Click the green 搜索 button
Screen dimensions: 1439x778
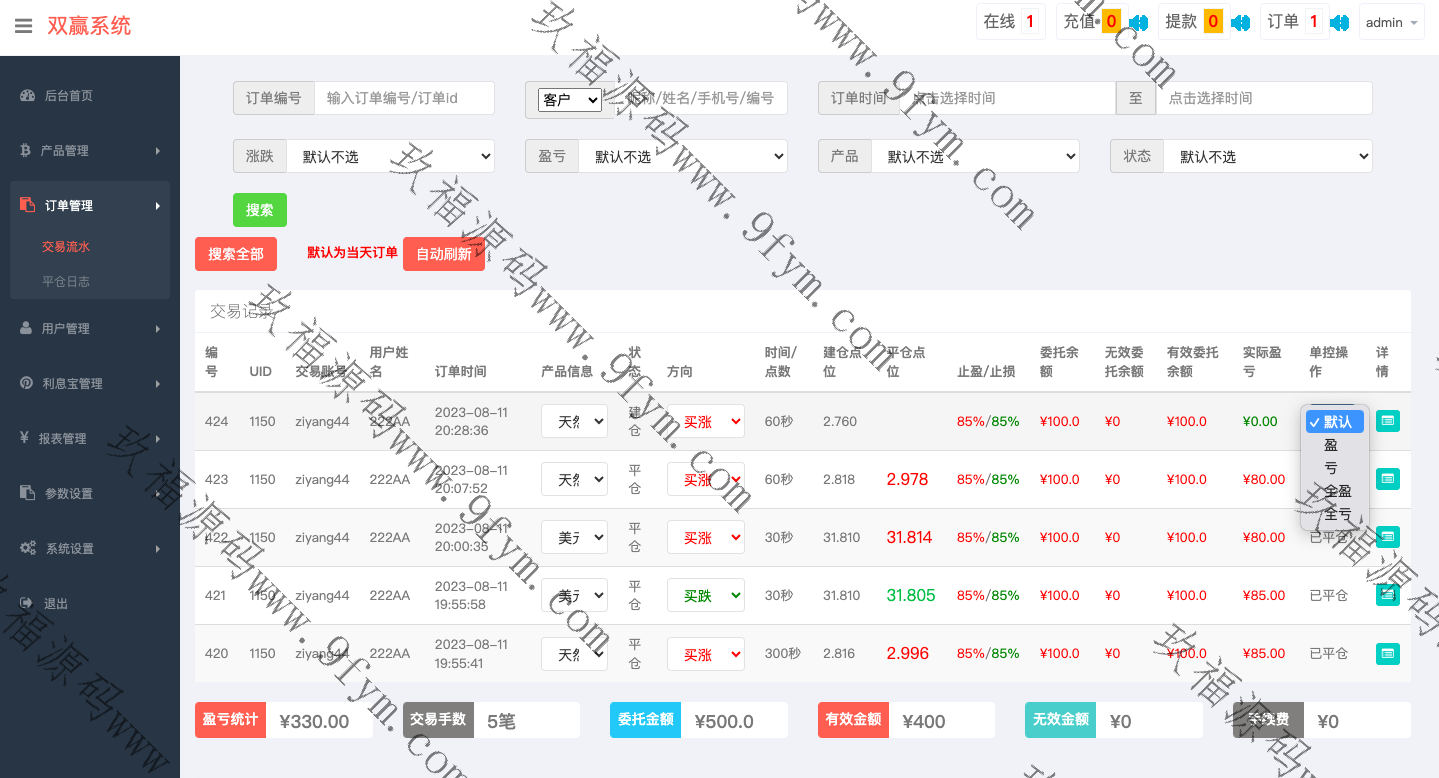click(x=259, y=210)
